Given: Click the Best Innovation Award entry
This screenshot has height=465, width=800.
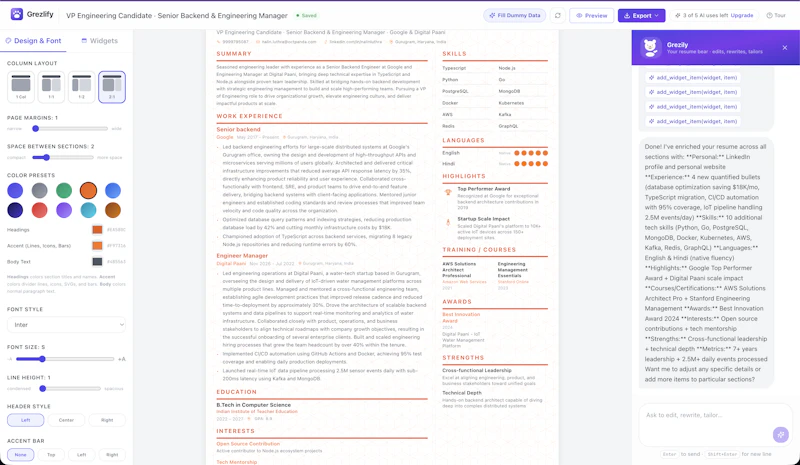Looking at the screenshot, I should tap(461, 317).
